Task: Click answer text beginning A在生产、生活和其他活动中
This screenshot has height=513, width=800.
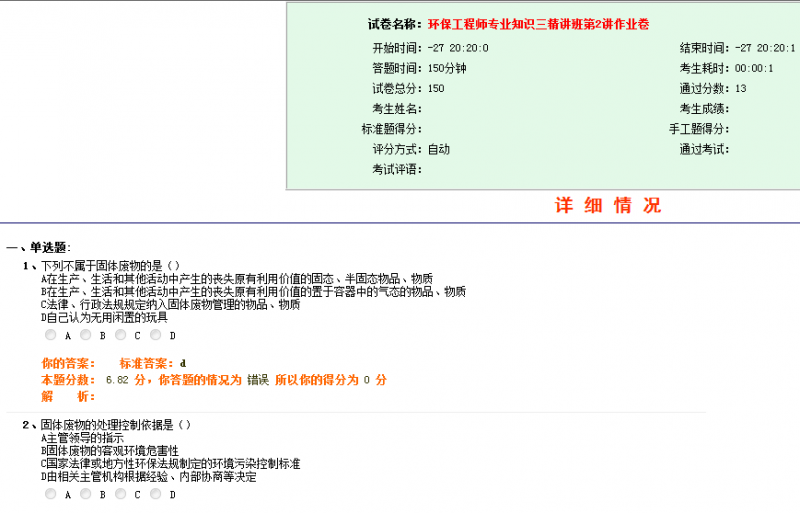Action: [x=237, y=279]
